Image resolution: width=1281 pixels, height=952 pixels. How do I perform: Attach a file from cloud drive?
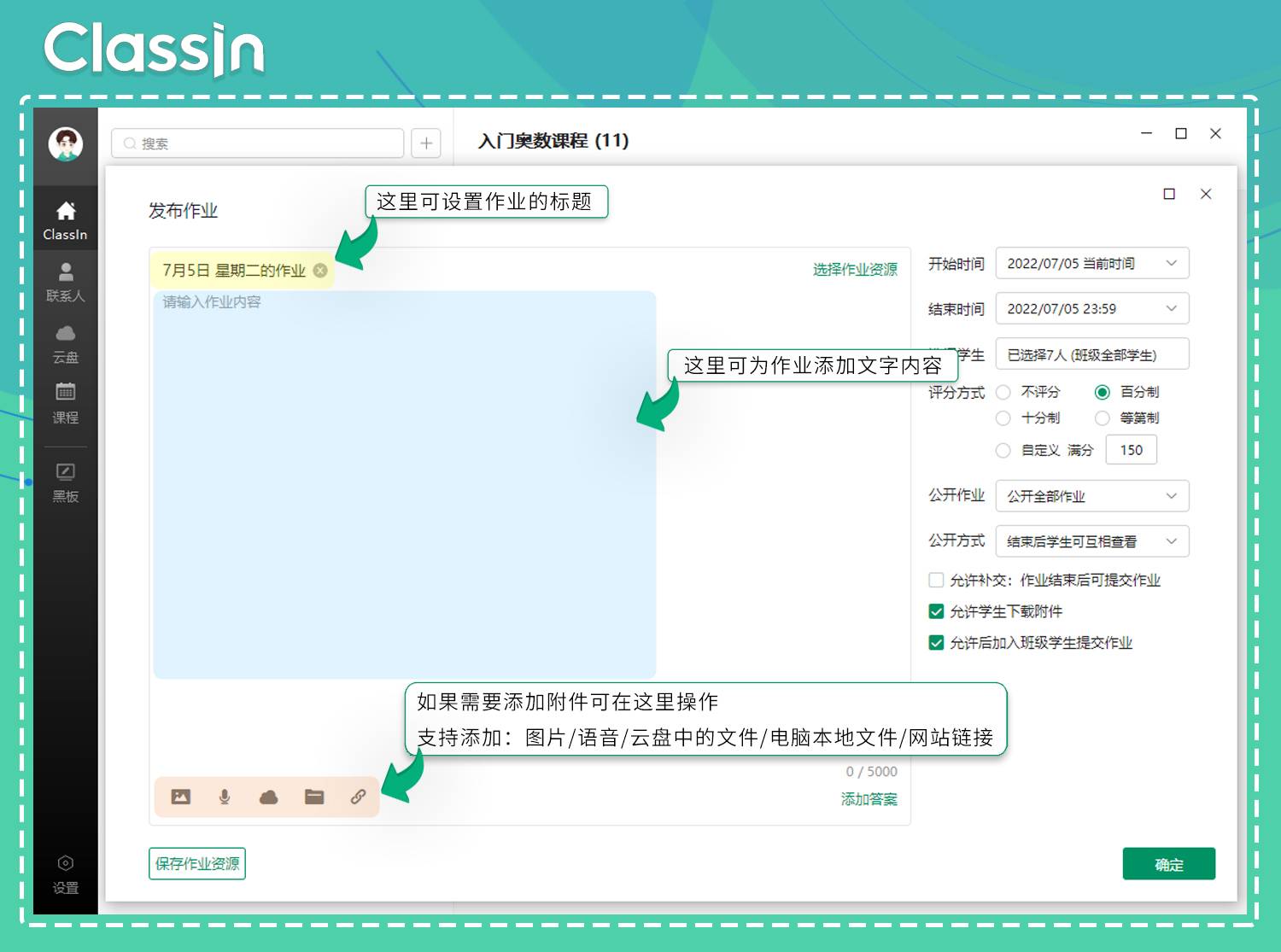tap(269, 797)
